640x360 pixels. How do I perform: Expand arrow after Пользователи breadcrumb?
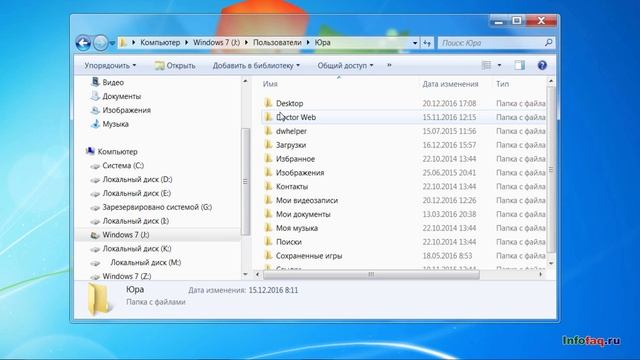pos(308,42)
